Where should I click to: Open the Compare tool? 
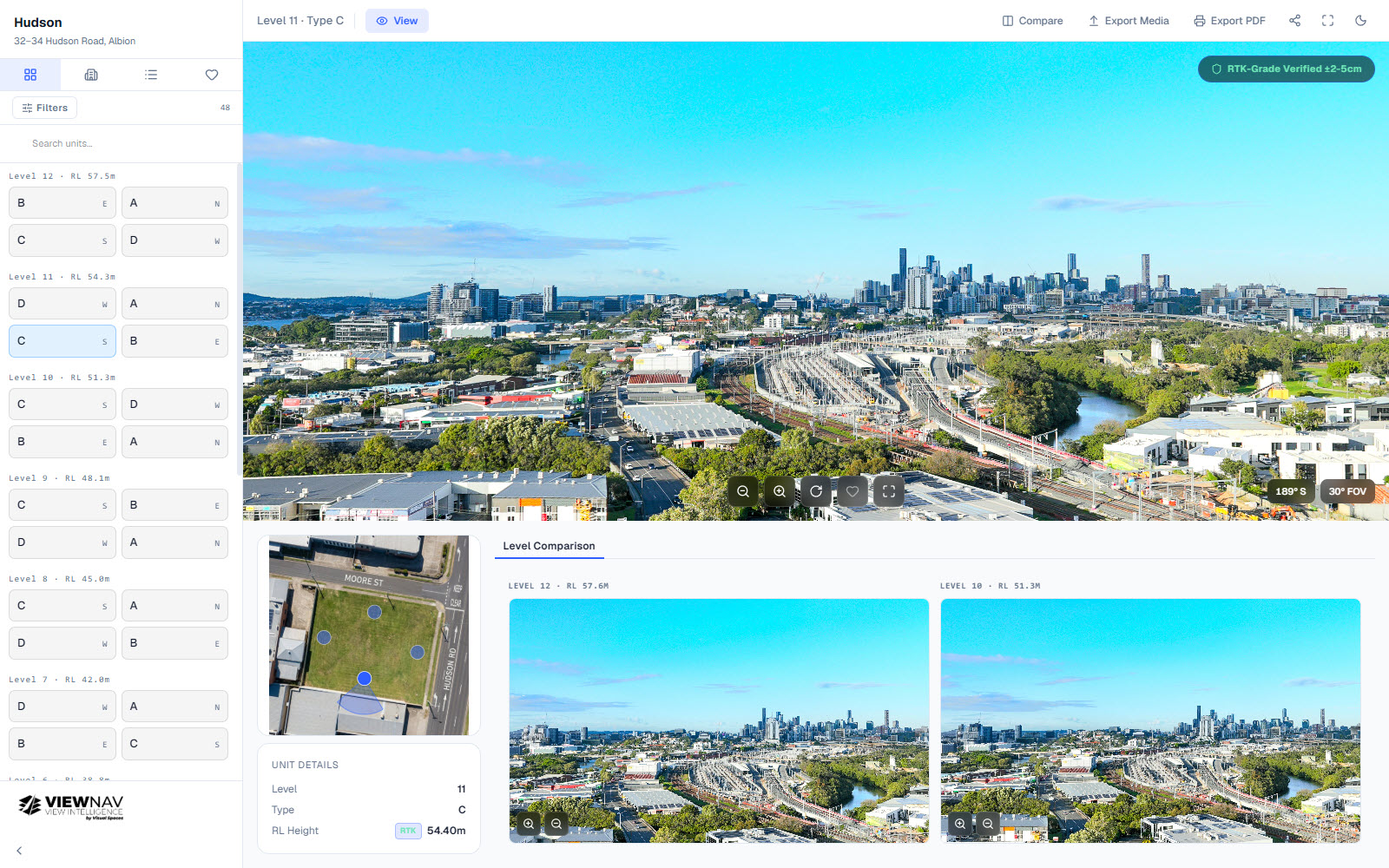(x=1032, y=21)
